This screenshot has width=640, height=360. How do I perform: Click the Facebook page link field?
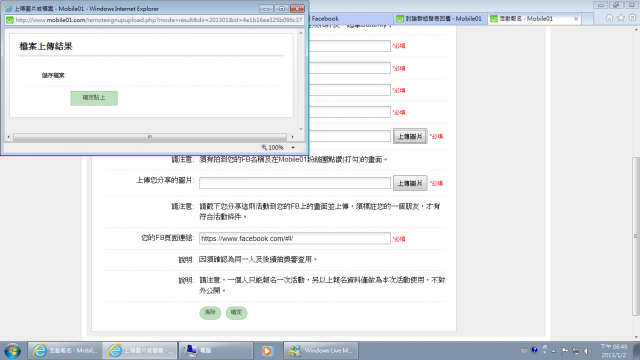(295, 238)
